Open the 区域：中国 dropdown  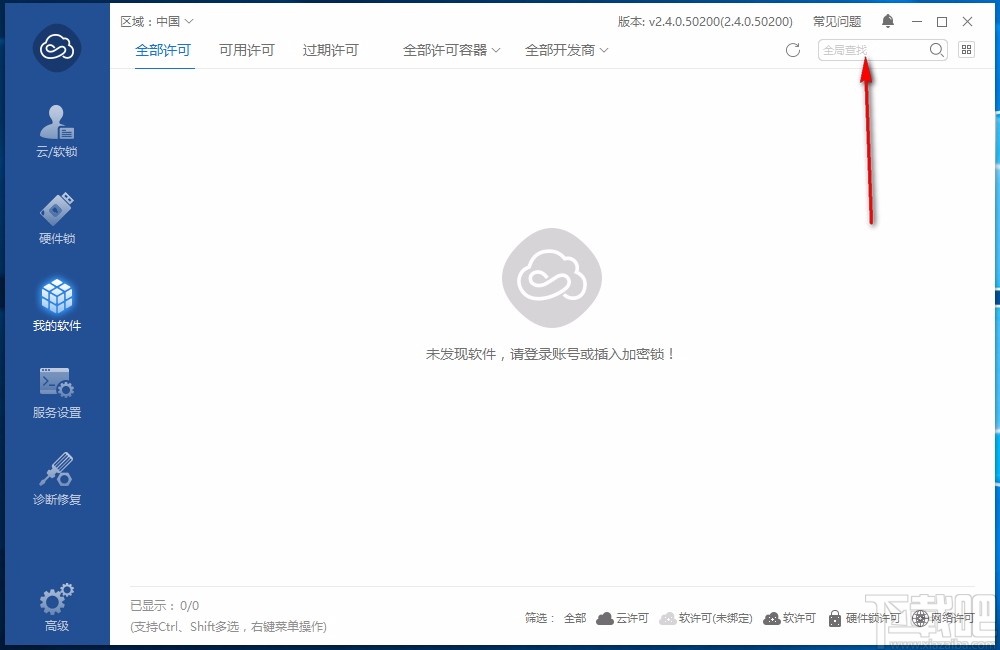155,20
